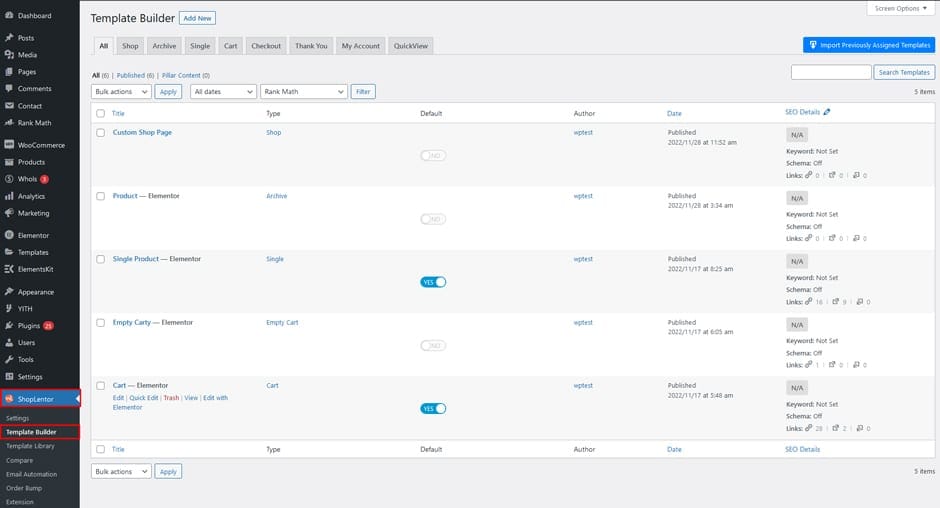Click the Add New button
Screen dimensions: 940x508
[x=197, y=18]
